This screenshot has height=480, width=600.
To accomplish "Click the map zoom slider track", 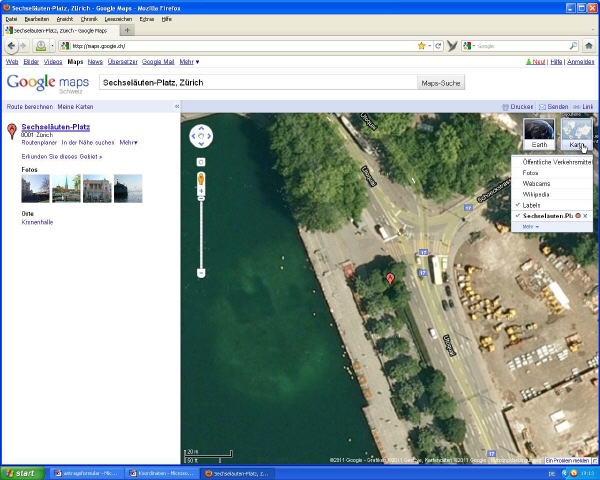I will click(201, 233).
